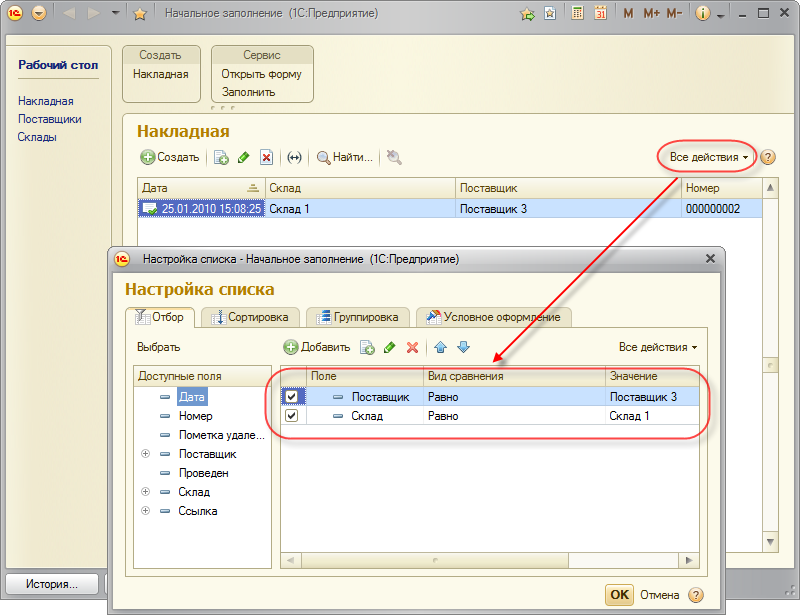Click the favorites star icon beside the title
The width and height of the screenshot is (800, 615).
tap(140, 14)
